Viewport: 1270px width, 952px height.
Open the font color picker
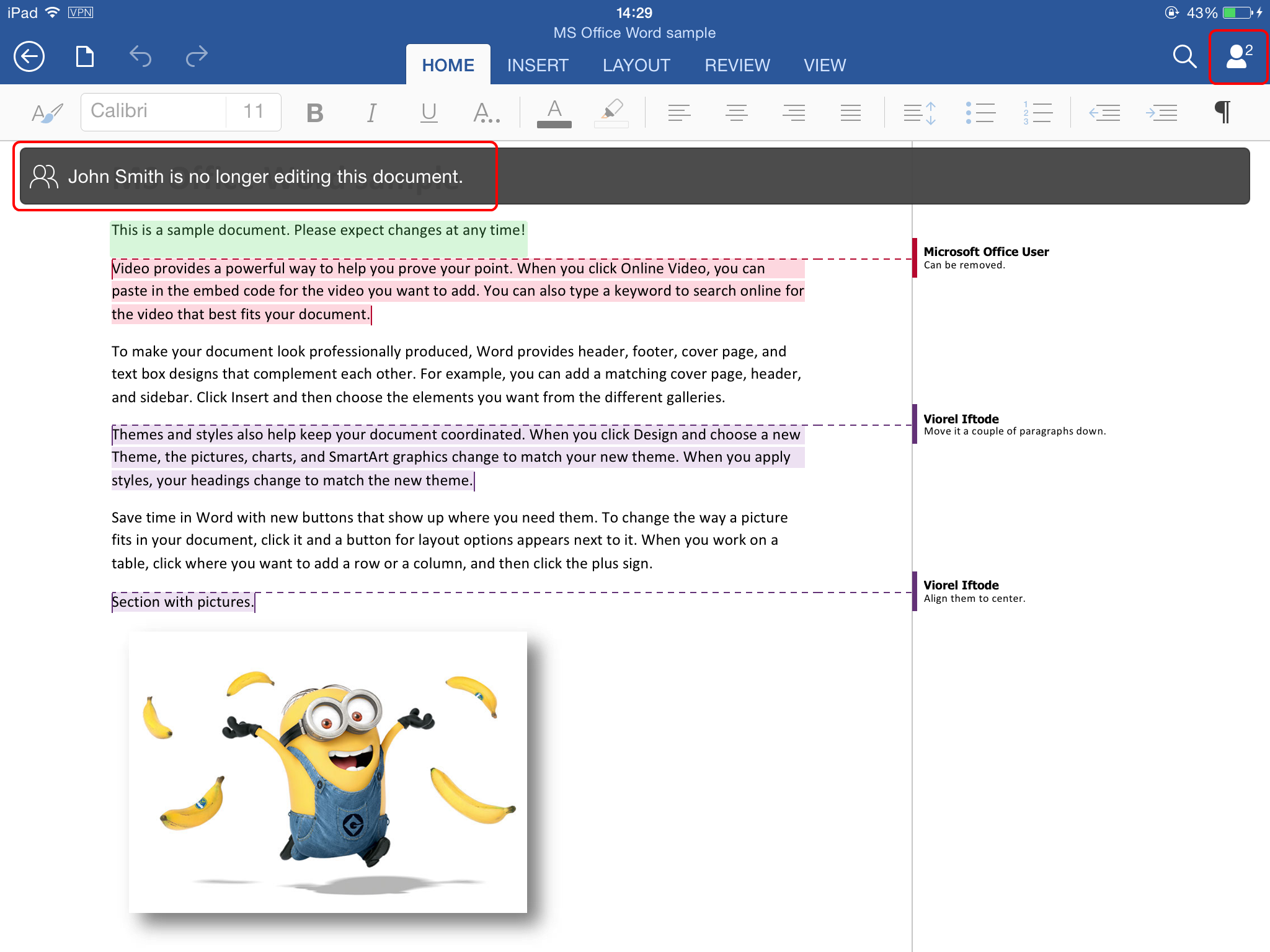(554, 113)
